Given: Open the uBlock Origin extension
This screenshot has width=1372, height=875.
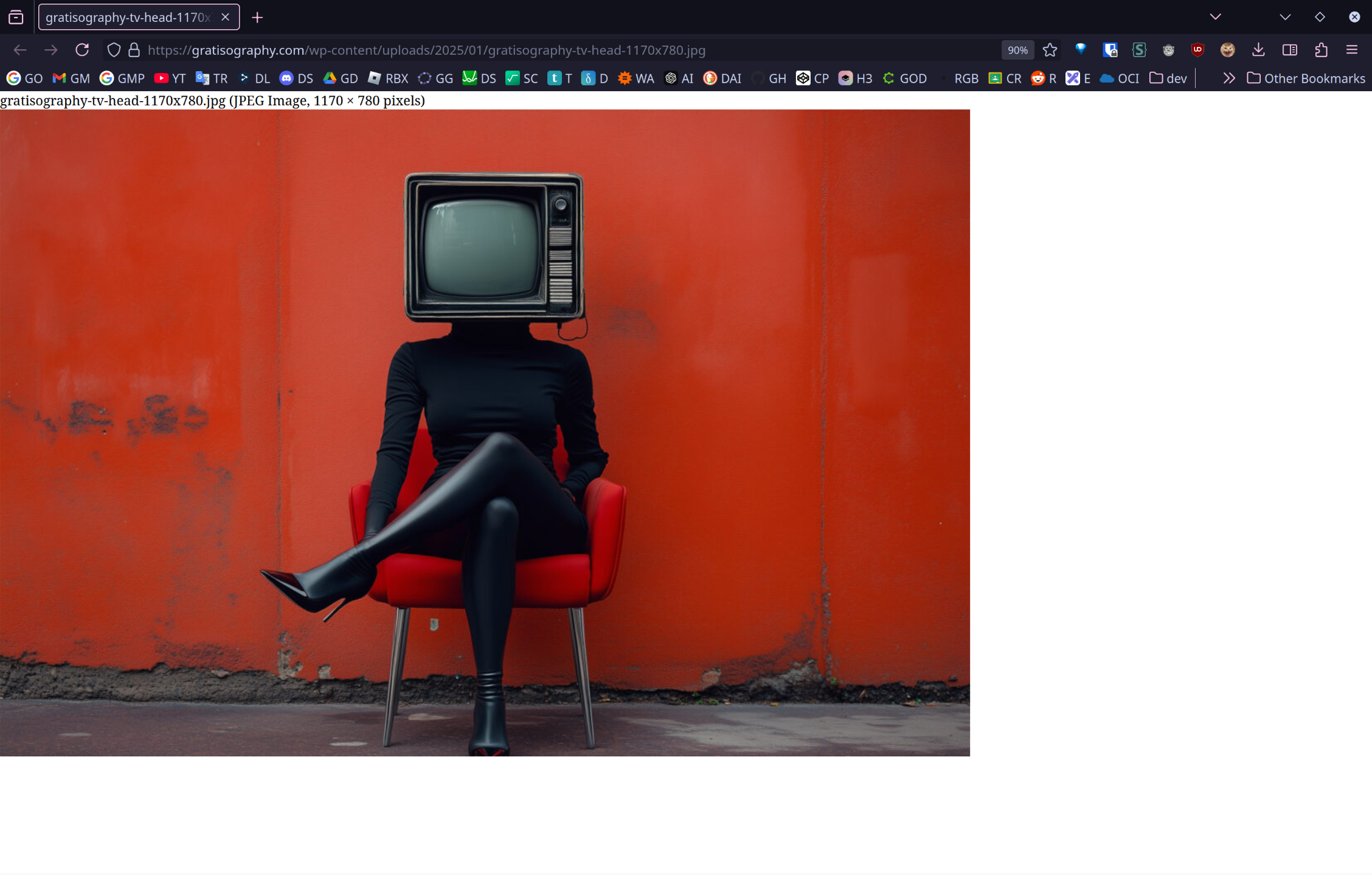Looking at the screenshot, I should (x=1197, y=50).
